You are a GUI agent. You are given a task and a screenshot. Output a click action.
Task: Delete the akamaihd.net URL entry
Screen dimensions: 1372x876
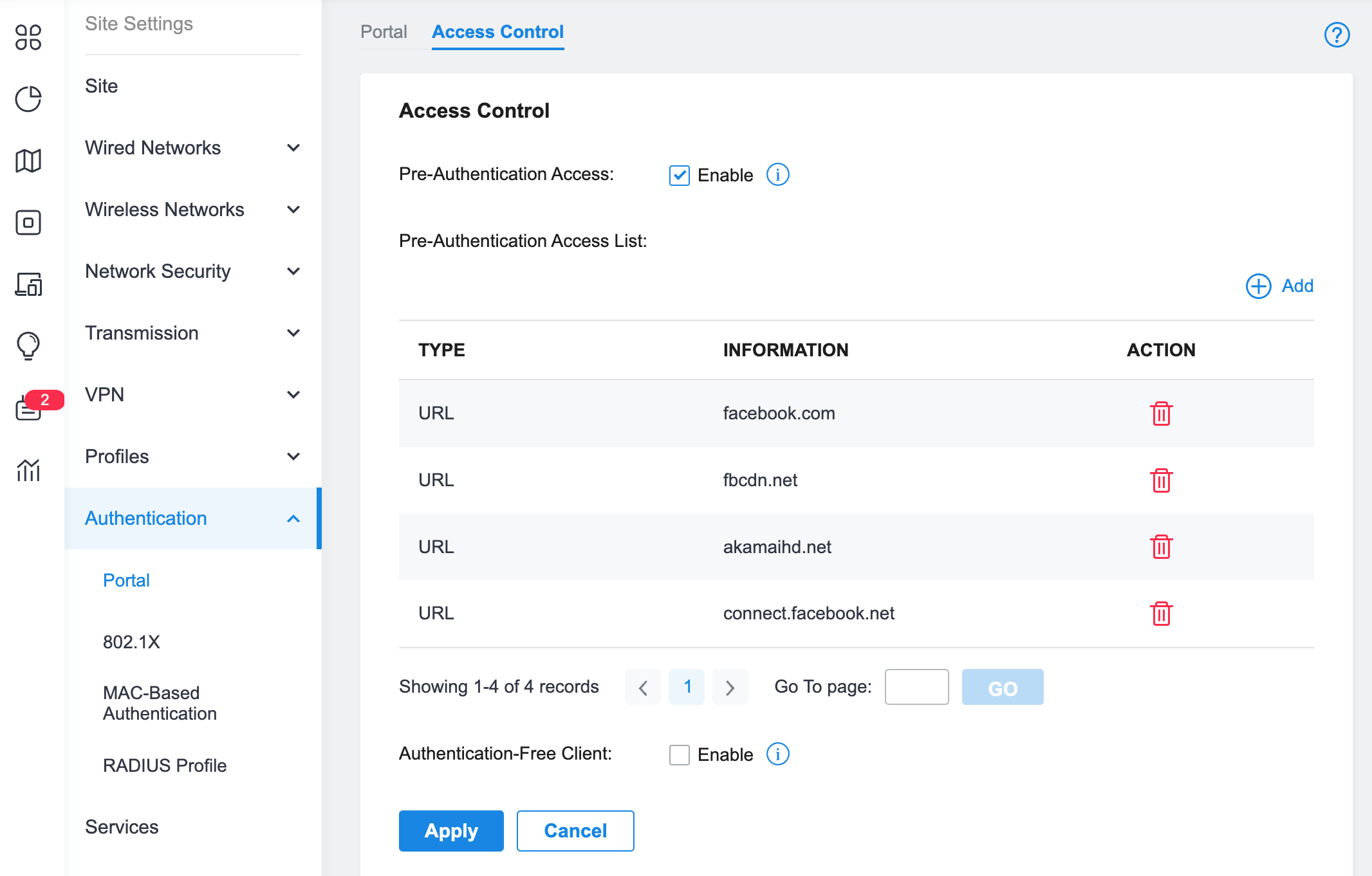tap(1161, 547)
